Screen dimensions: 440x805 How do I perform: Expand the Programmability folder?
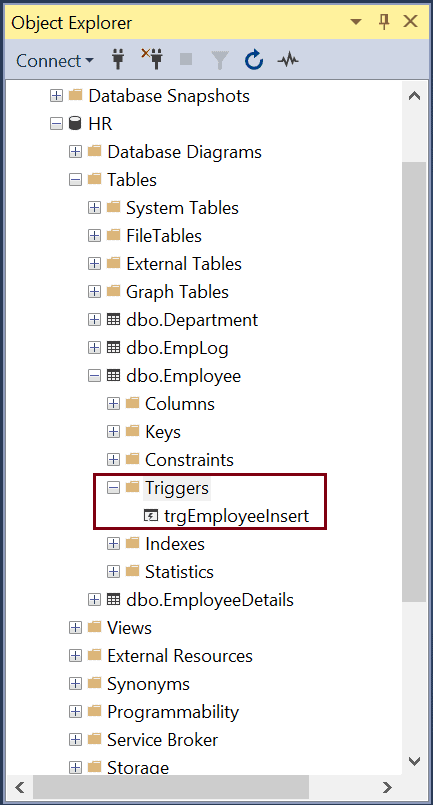tap(75, 712)
